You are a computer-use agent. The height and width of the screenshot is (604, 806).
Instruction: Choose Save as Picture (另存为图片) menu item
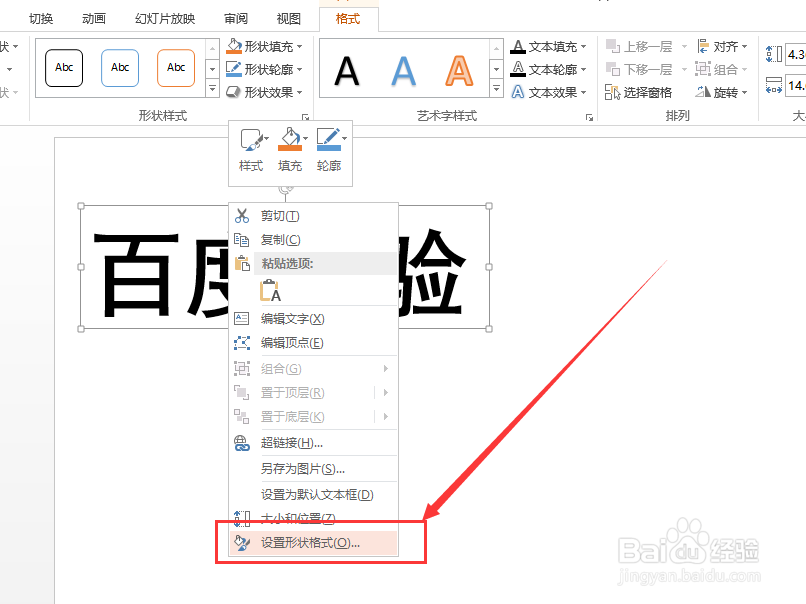(314, 469)
